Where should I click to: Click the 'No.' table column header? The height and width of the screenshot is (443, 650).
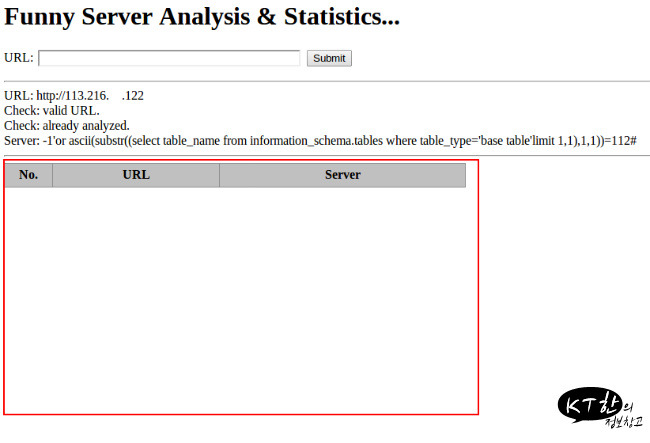29,175
